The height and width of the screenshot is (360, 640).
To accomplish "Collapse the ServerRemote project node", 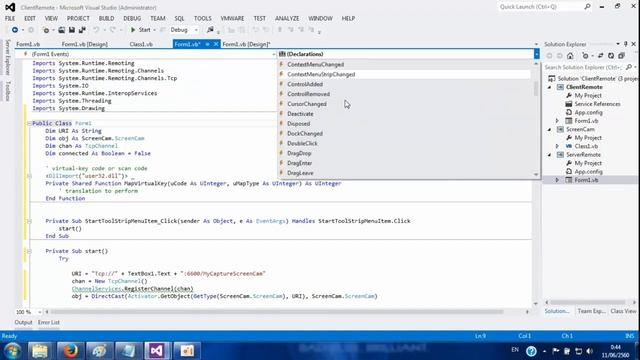I will tap(549, 155).
